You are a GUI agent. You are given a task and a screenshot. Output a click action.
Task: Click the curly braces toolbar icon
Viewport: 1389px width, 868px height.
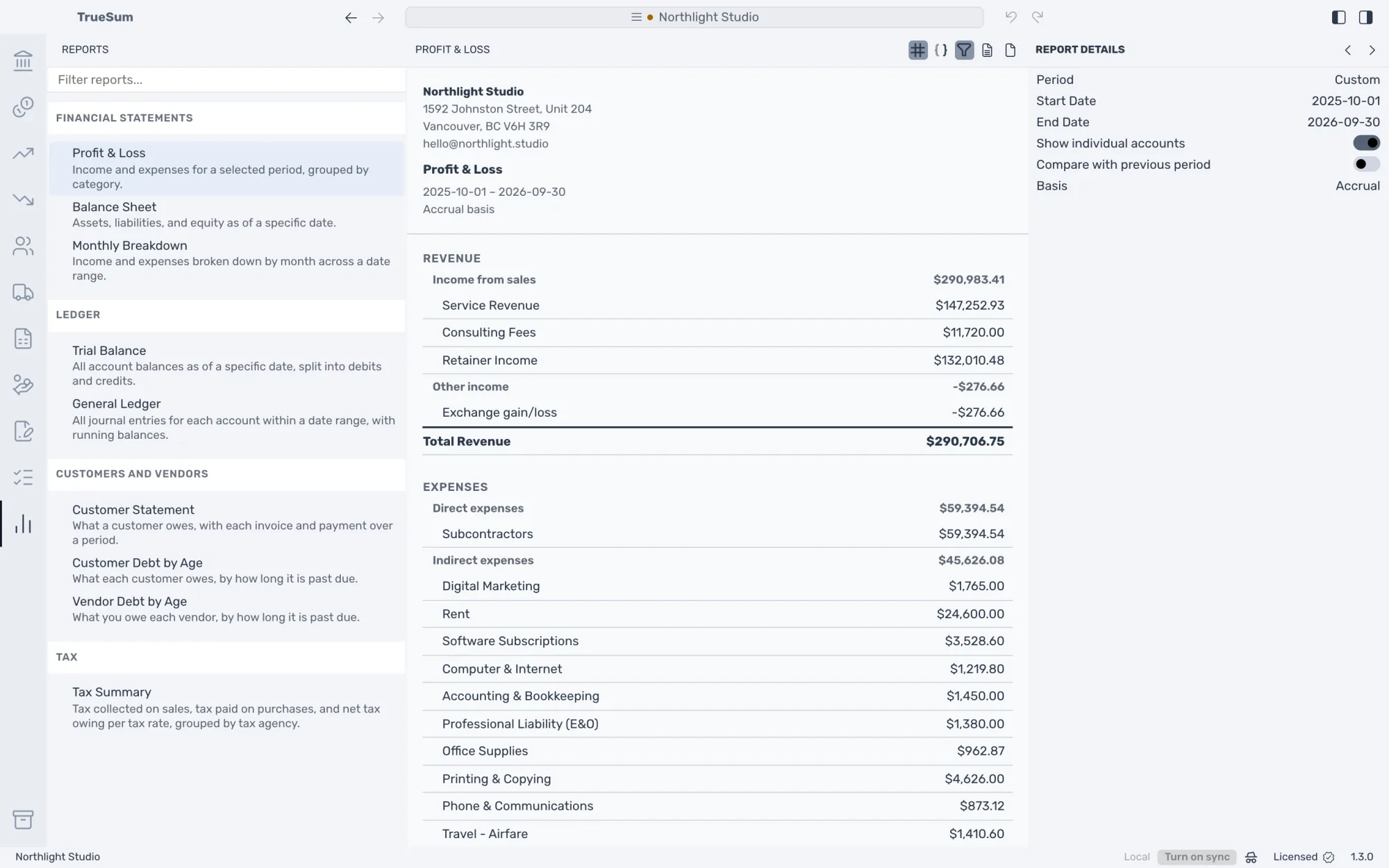(941, 50)
